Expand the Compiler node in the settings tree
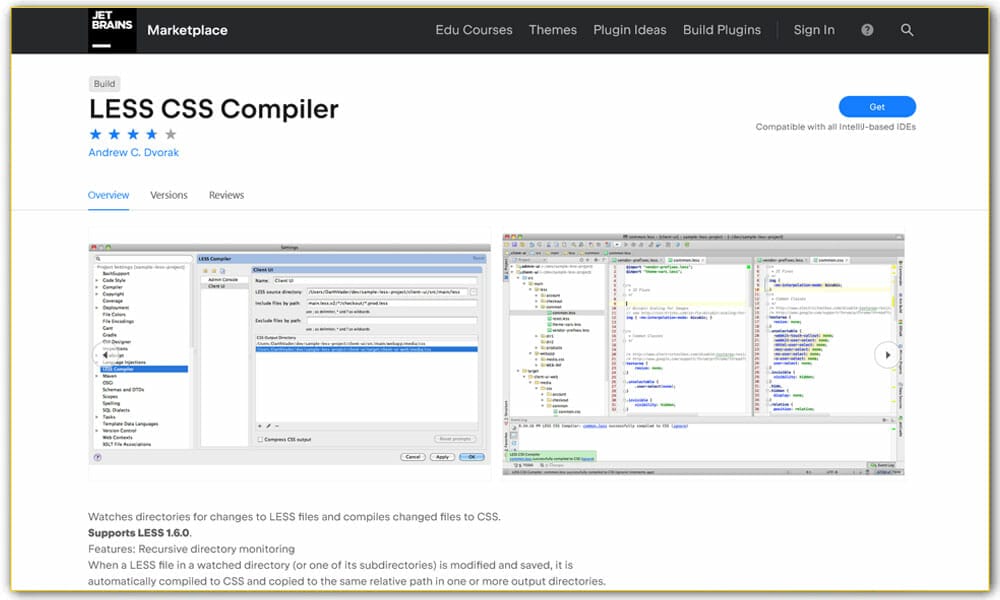The image size is (1000, 600). pyautogui.click(x=98, y=287)
